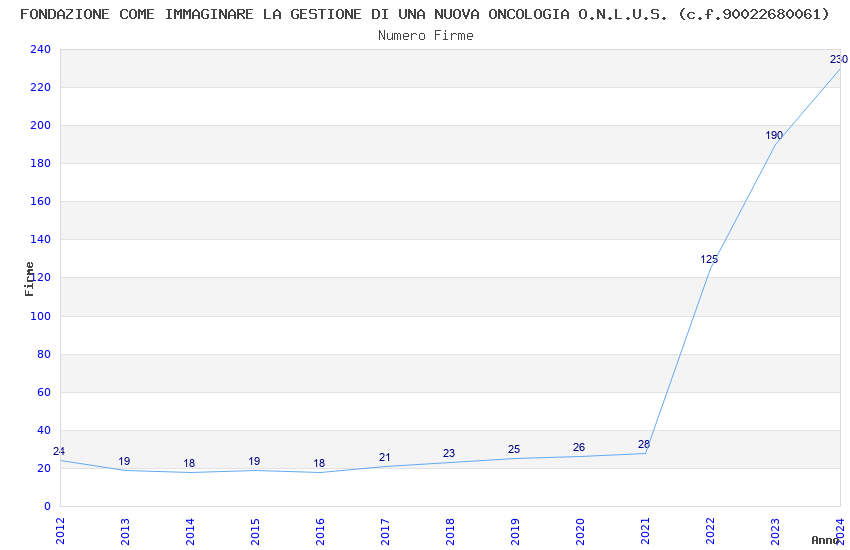Click the y-axis tick label 200
The height and width of the screenshot is (550, 850).
click(41, 125)
